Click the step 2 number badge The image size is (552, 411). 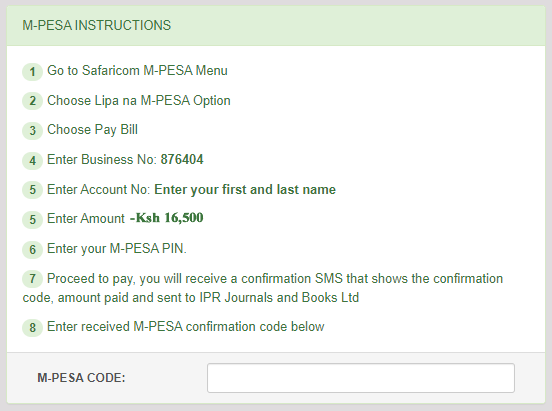click(32, 101)
